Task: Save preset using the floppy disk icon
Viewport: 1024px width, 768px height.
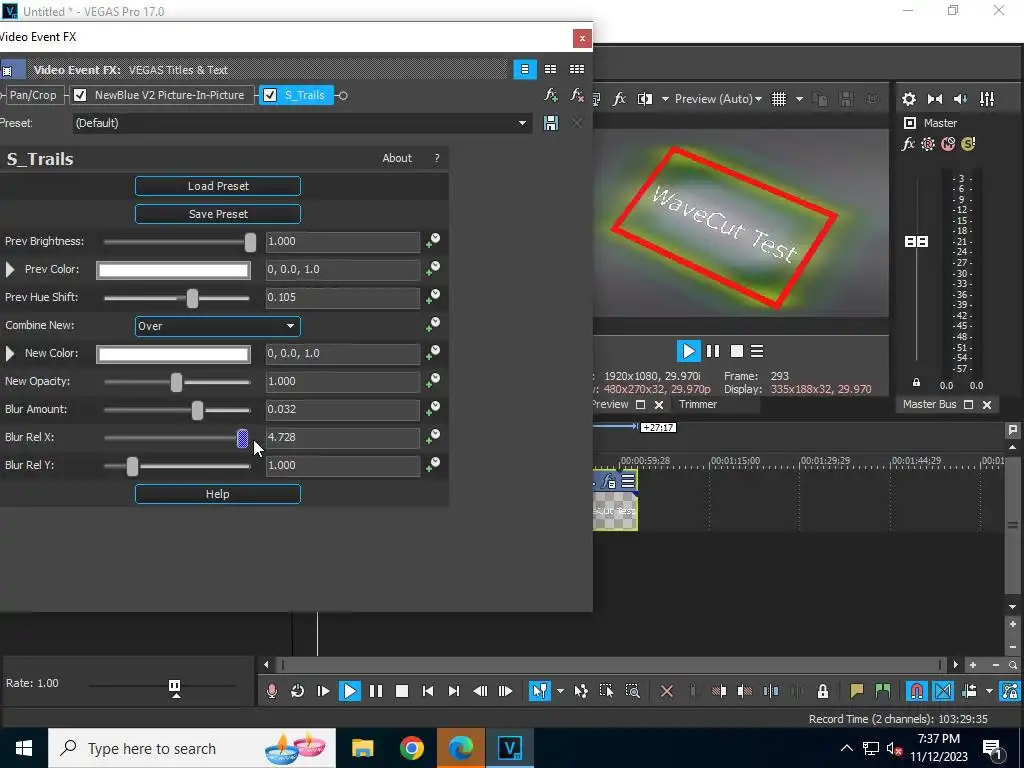Action: [x=551, y=123]
